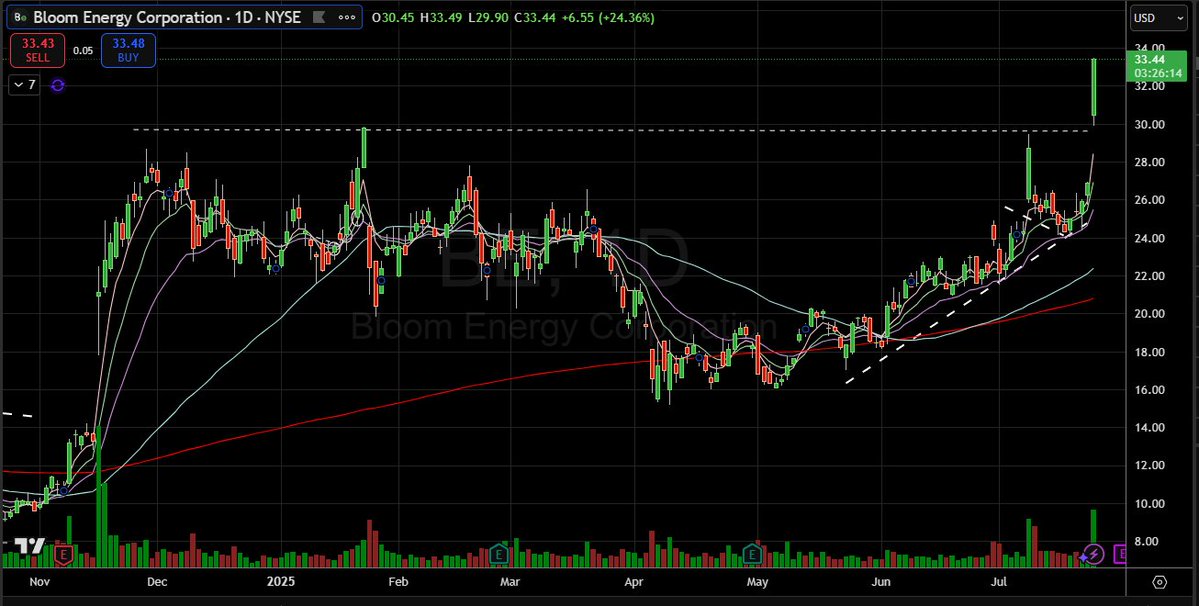Click the open value O30.45

point(394,17)
